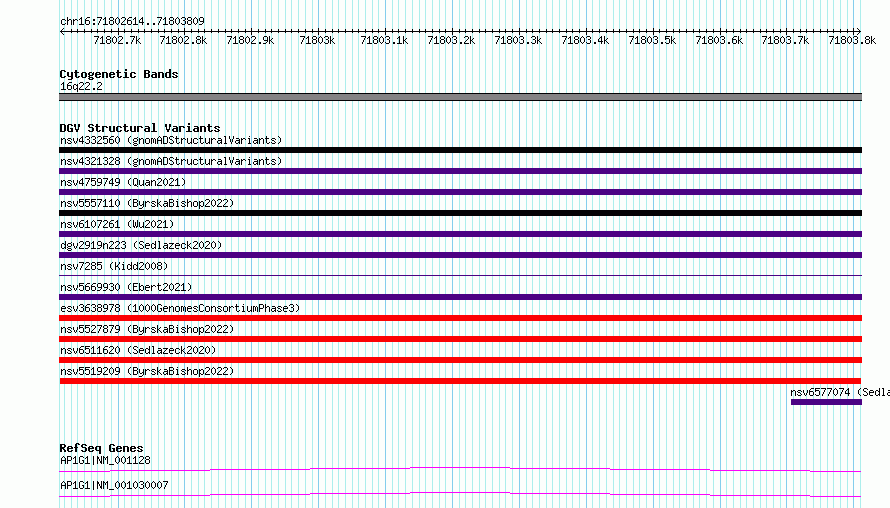Viewport: 890px width, 508px height.
Task: Click the 71803.6k ruler tick label
Action: pyautogui.click(x=719, y=40)
